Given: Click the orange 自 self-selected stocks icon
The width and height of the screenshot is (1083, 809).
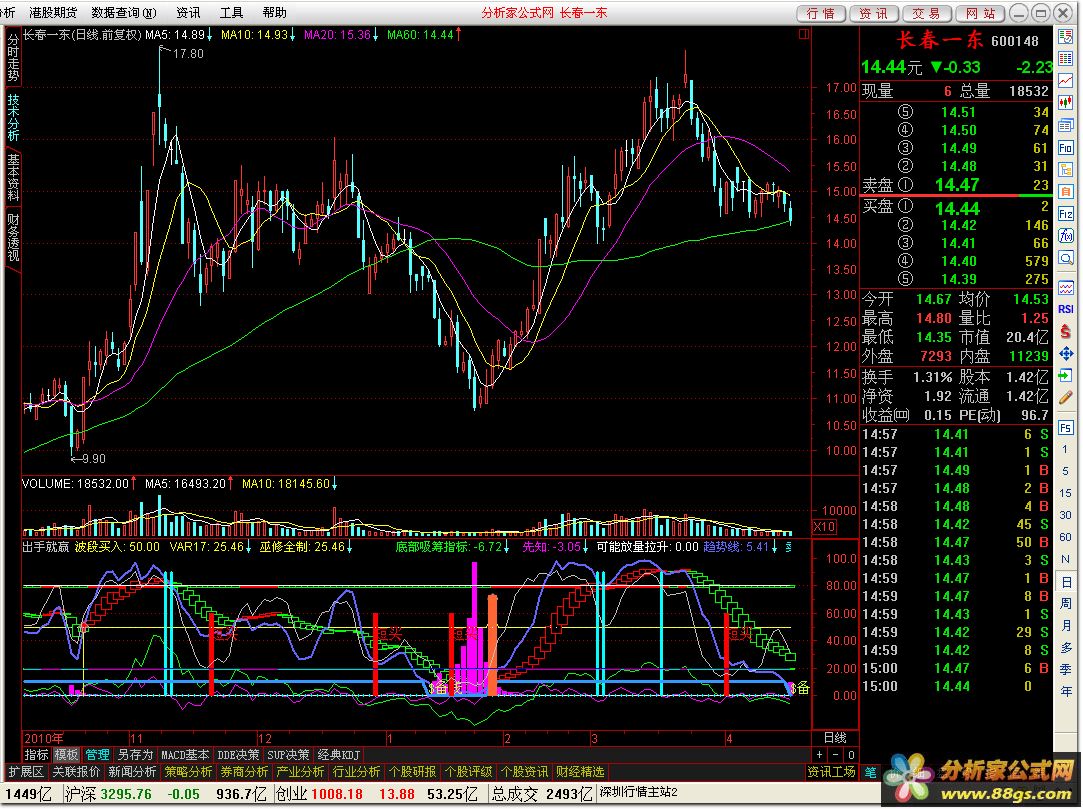Looking at the screenshot, I should [1066, 191].
